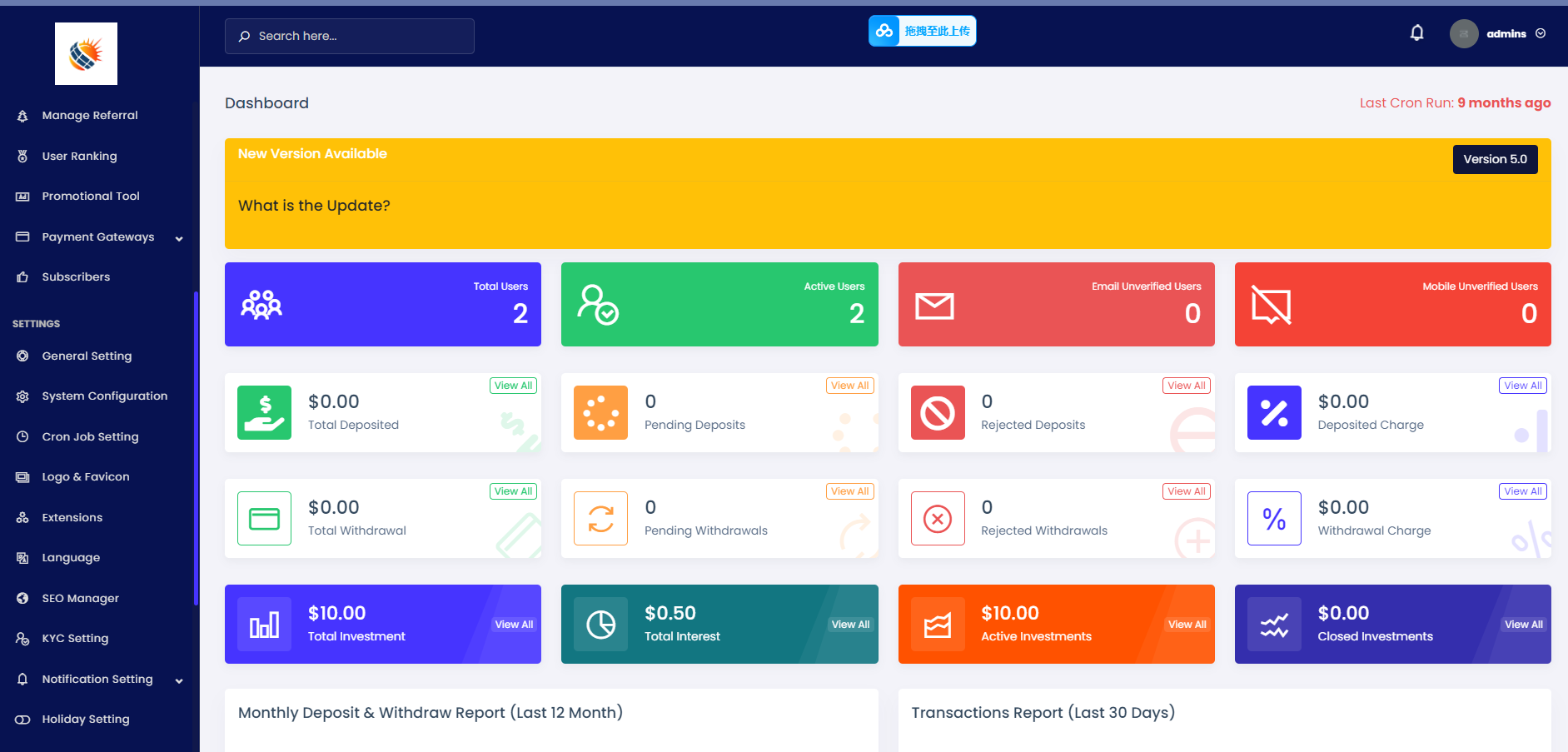Click the Rejected Deposits red ban icon

click(x=938, y=412)
